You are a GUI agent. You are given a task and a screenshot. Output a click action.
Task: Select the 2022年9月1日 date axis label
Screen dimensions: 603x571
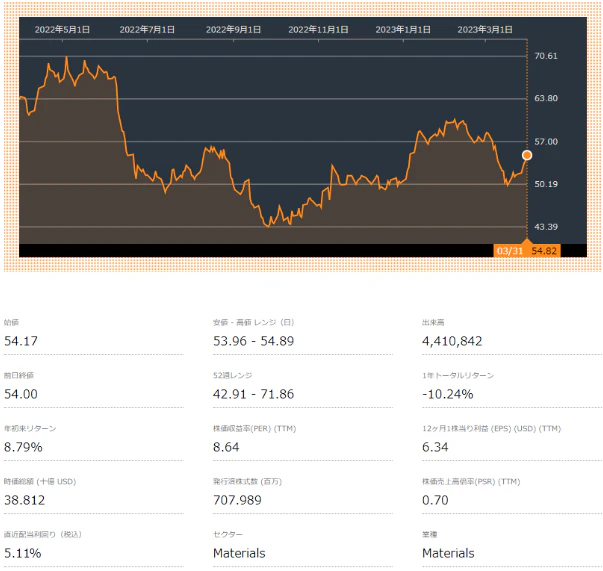coord(233,30)
